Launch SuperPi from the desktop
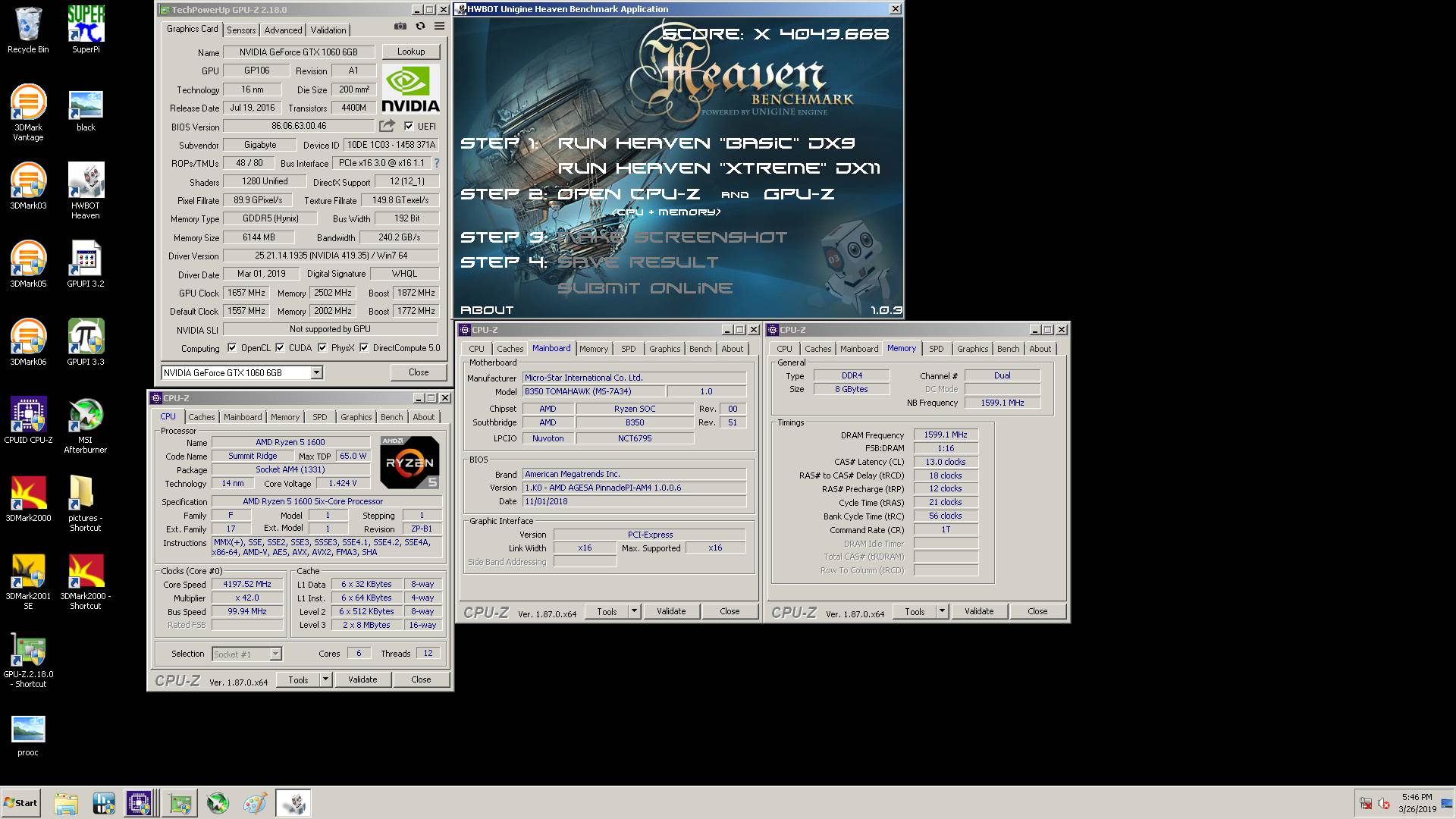This screenshot has width=1456, height=819. pos(86,30)
